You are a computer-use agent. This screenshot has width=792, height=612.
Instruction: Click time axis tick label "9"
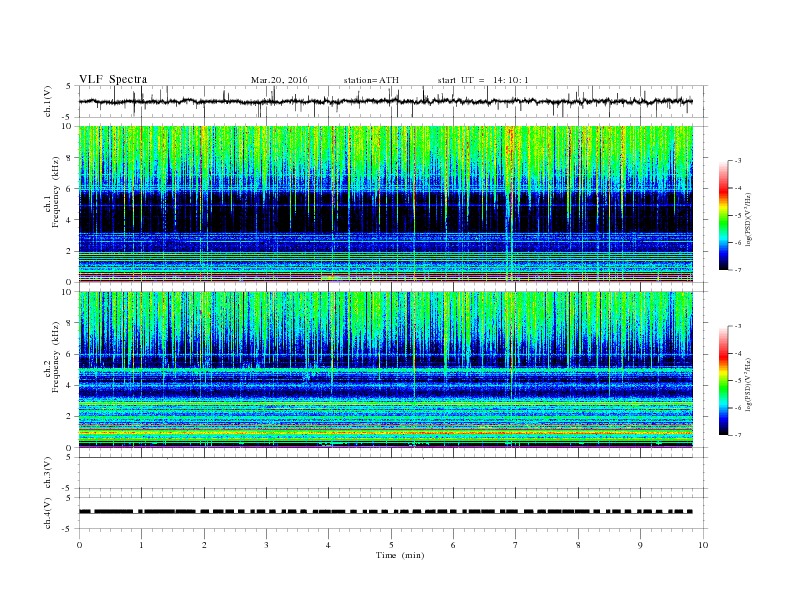[640, 545]
